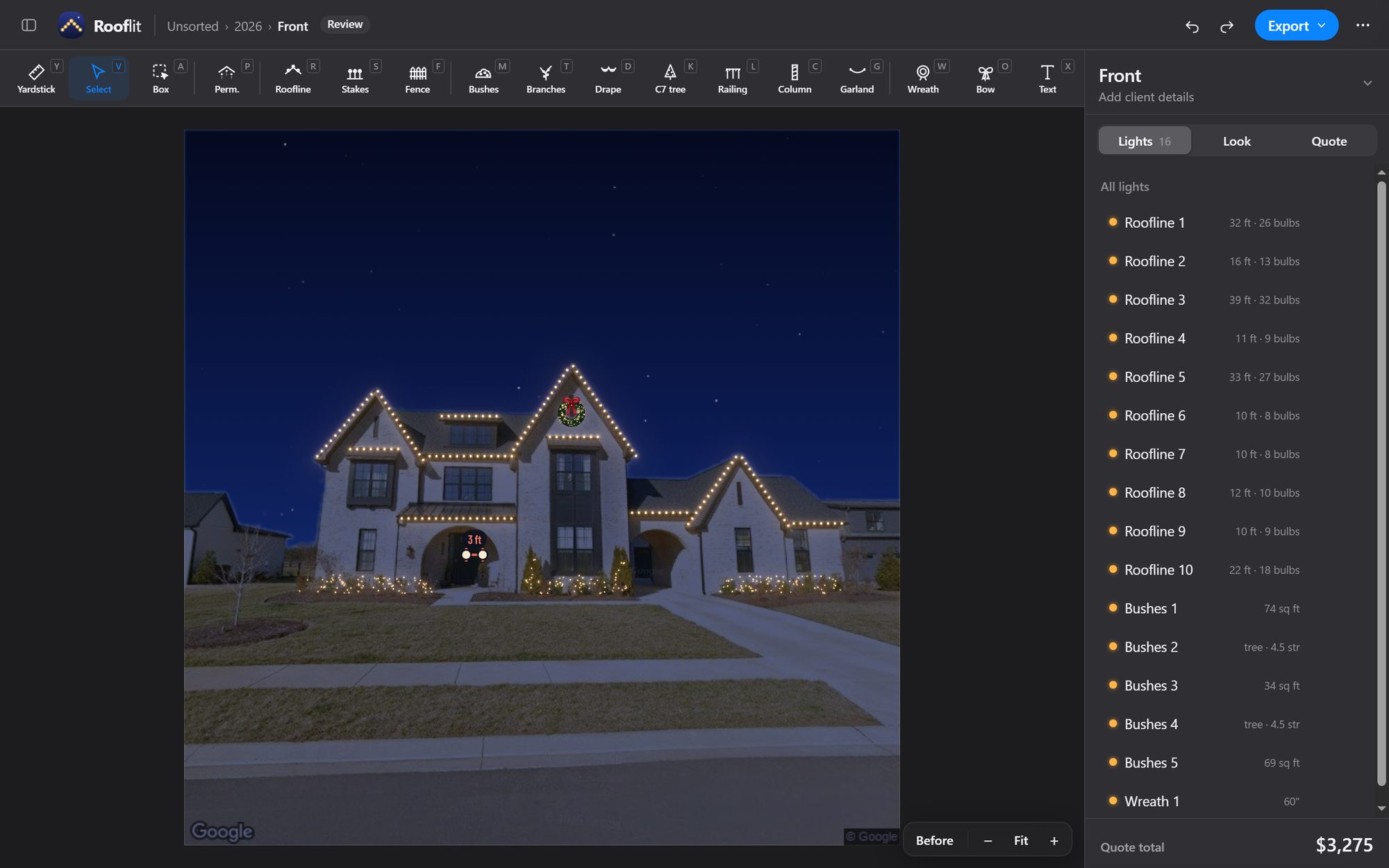Fit the image to view
This screenshot has width=1389, height=868.
[x=1021, y=841]
